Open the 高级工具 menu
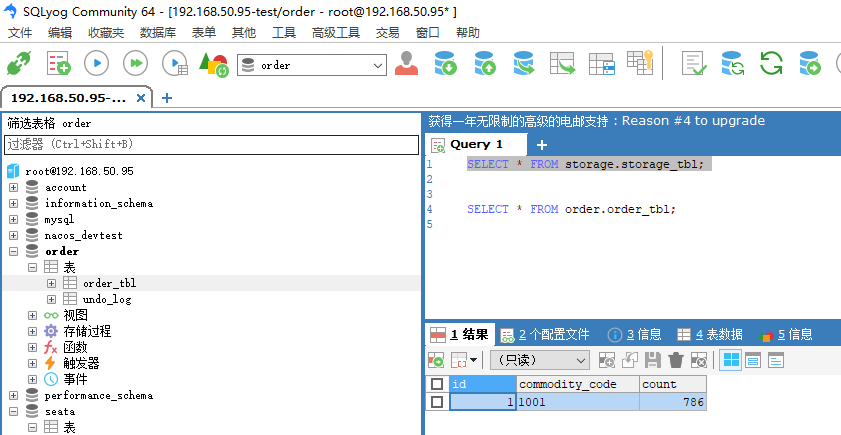Image resolution: width=841 pixels, height=435 pixels. coord(336,33)
